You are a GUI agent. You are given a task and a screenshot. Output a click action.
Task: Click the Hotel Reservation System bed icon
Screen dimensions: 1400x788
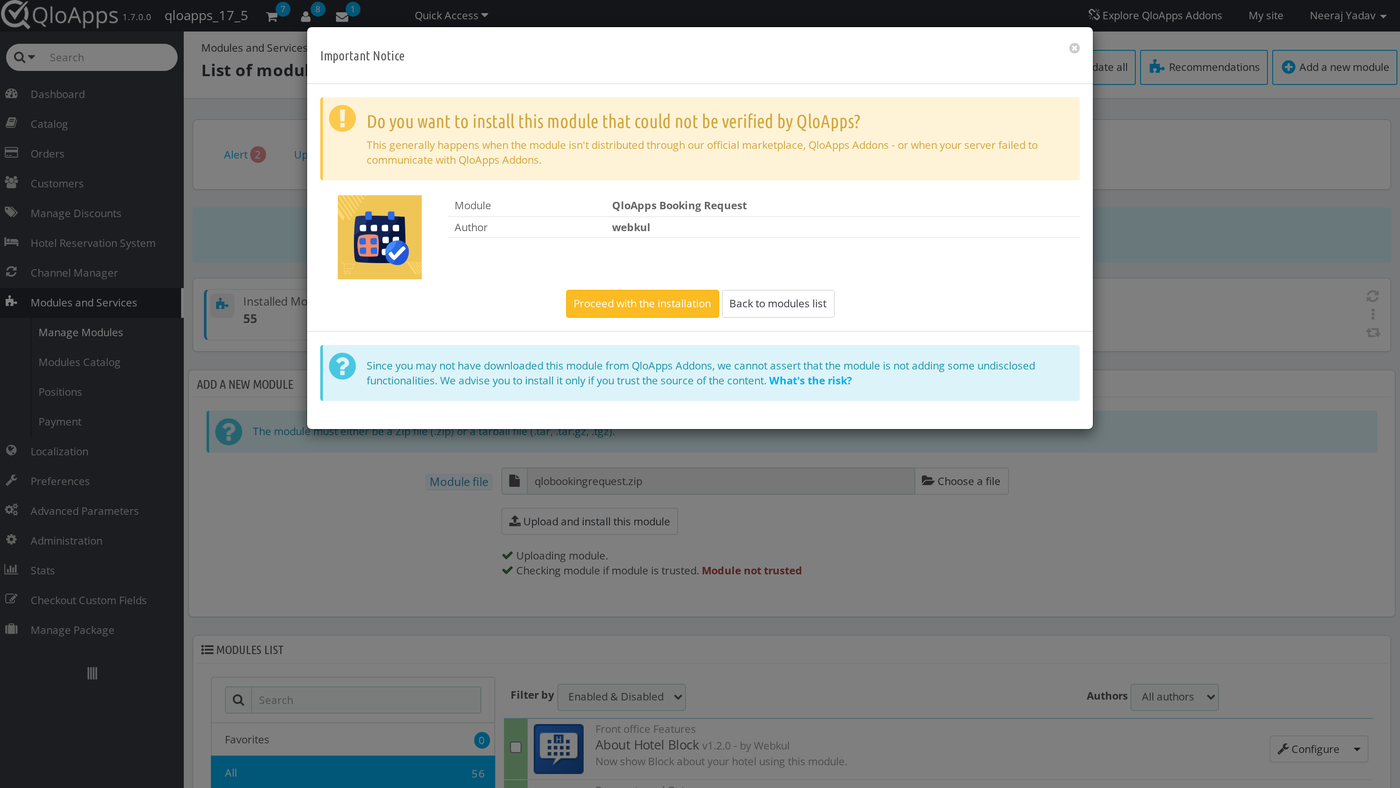12,243
